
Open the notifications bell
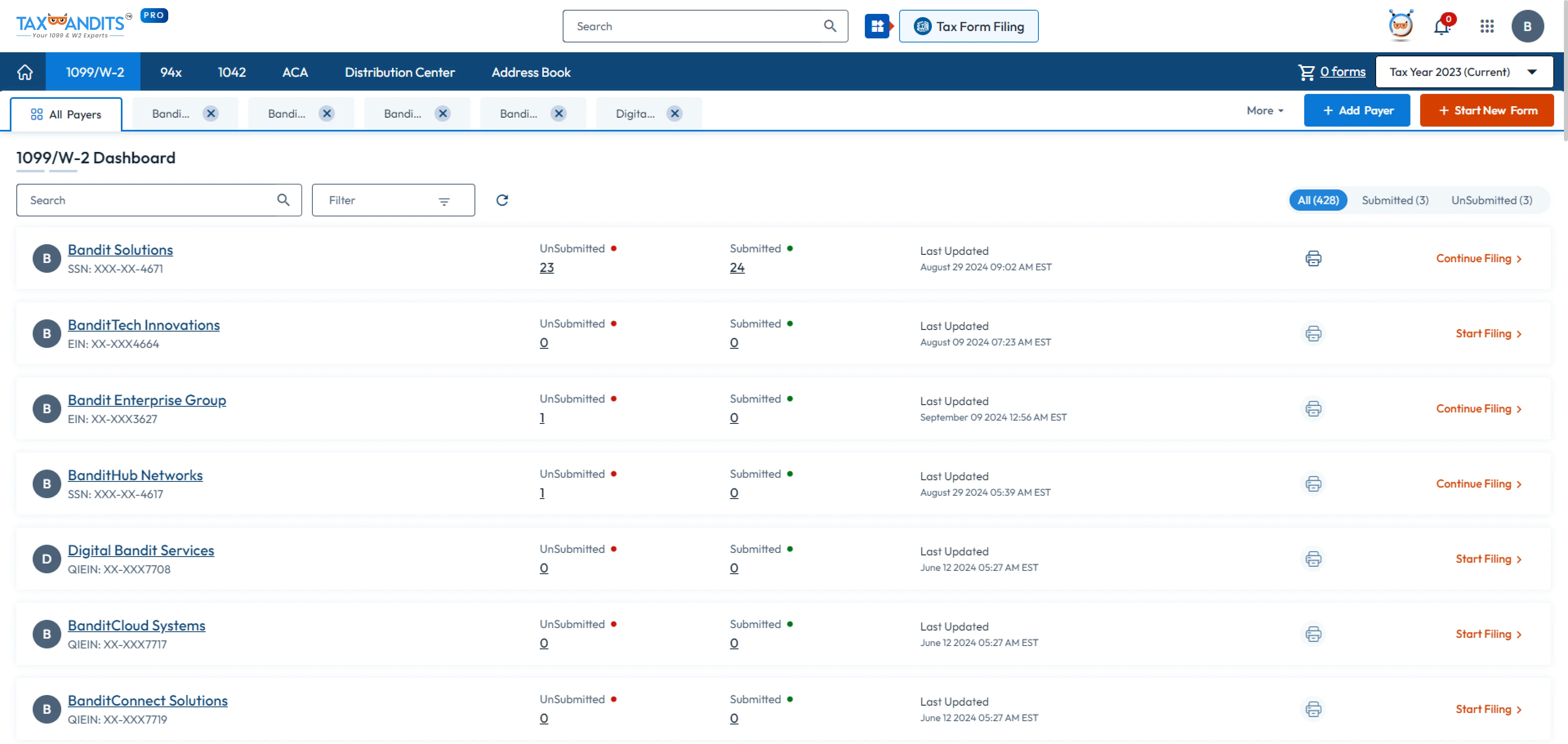[1441, 26]
